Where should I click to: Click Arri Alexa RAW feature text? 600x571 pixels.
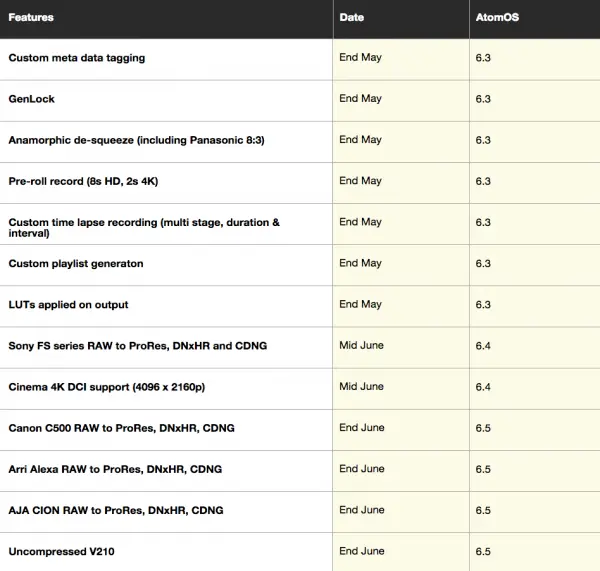(115, 469)
